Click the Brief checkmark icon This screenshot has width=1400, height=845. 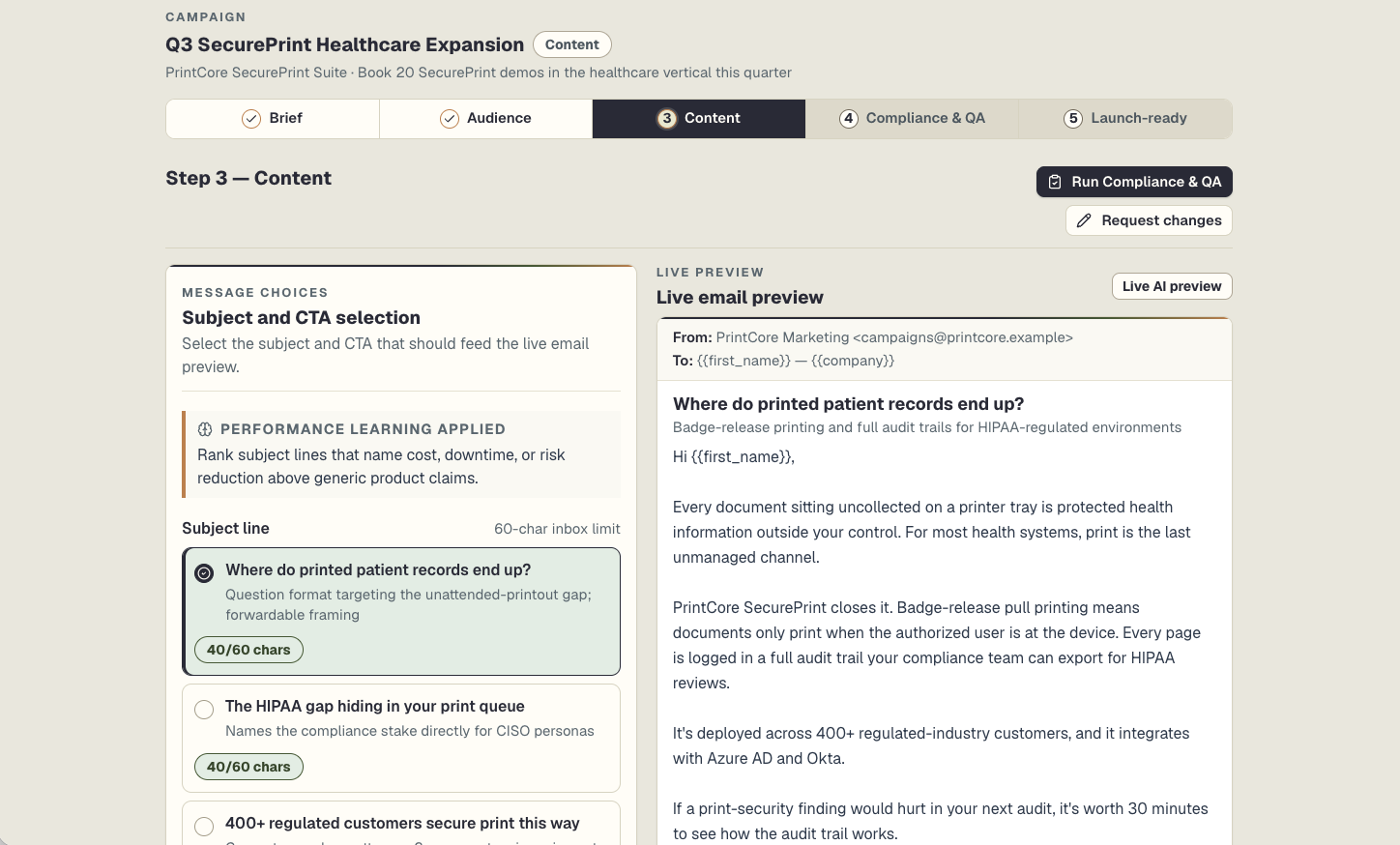pyautogui.click(x=251, y=119)
